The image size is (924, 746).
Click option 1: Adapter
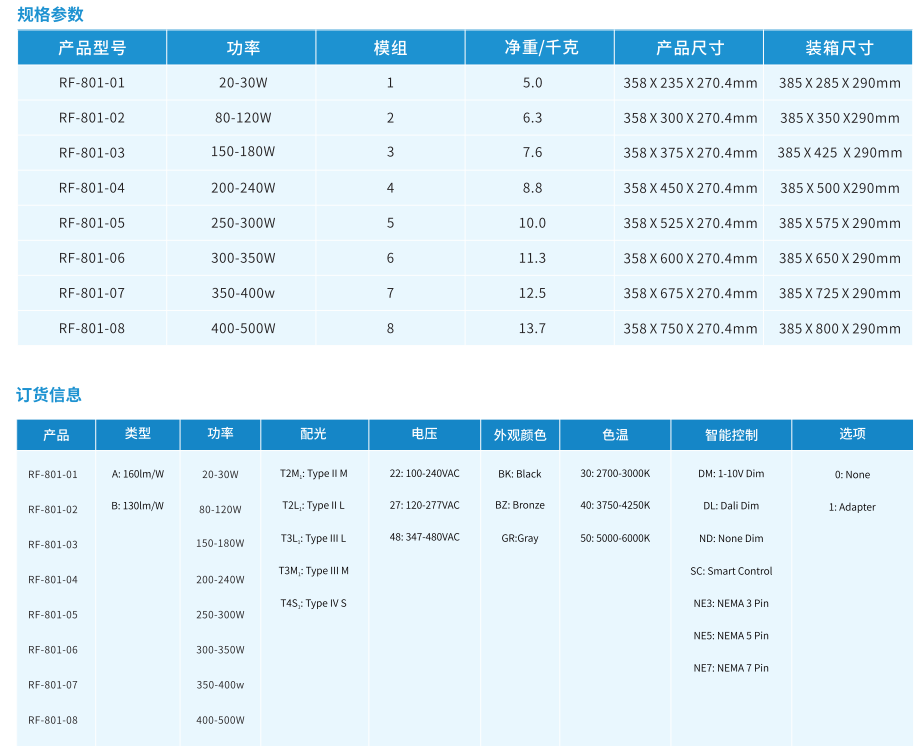(852, 507)
